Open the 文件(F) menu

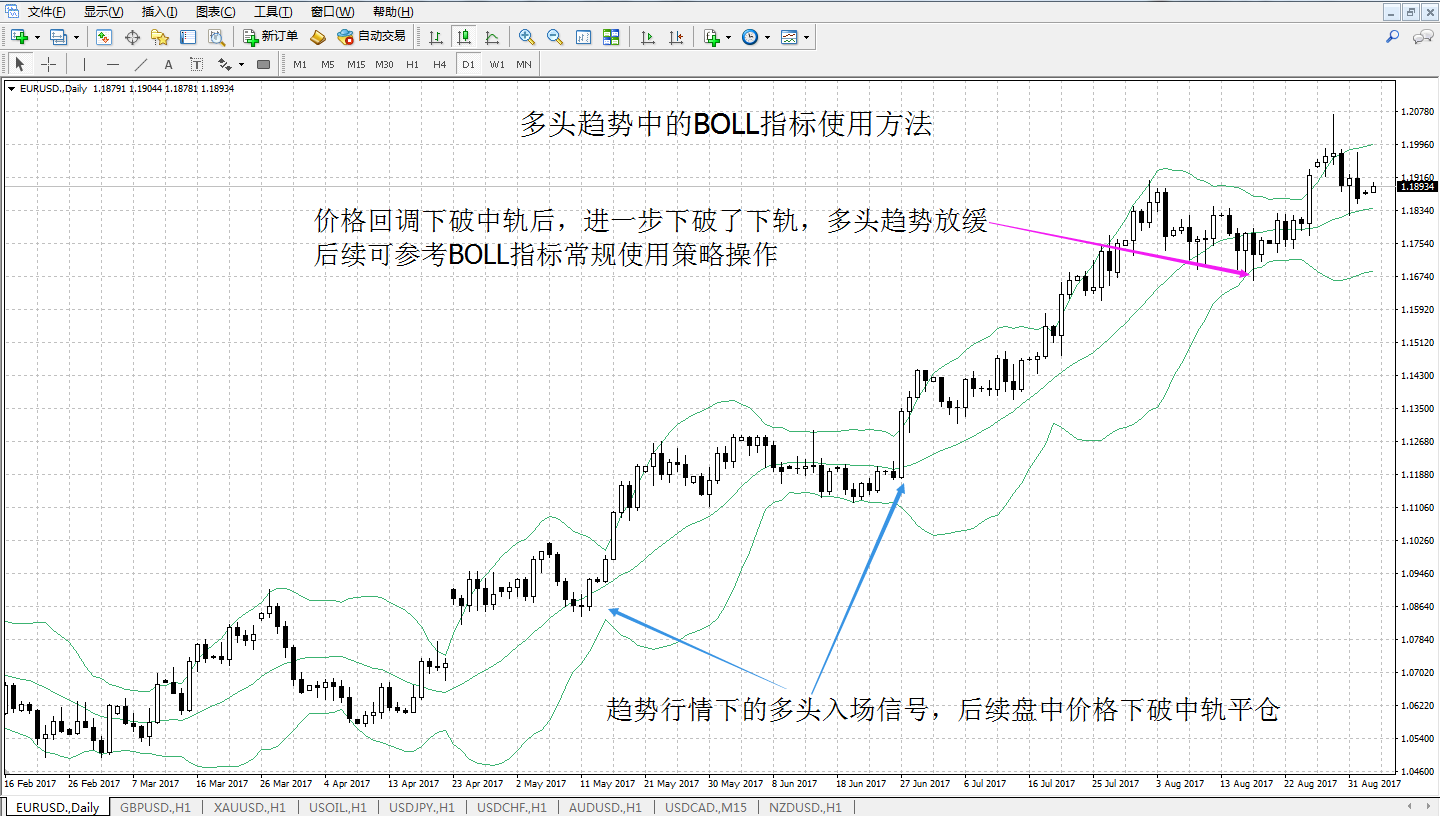tap(46, 12)
